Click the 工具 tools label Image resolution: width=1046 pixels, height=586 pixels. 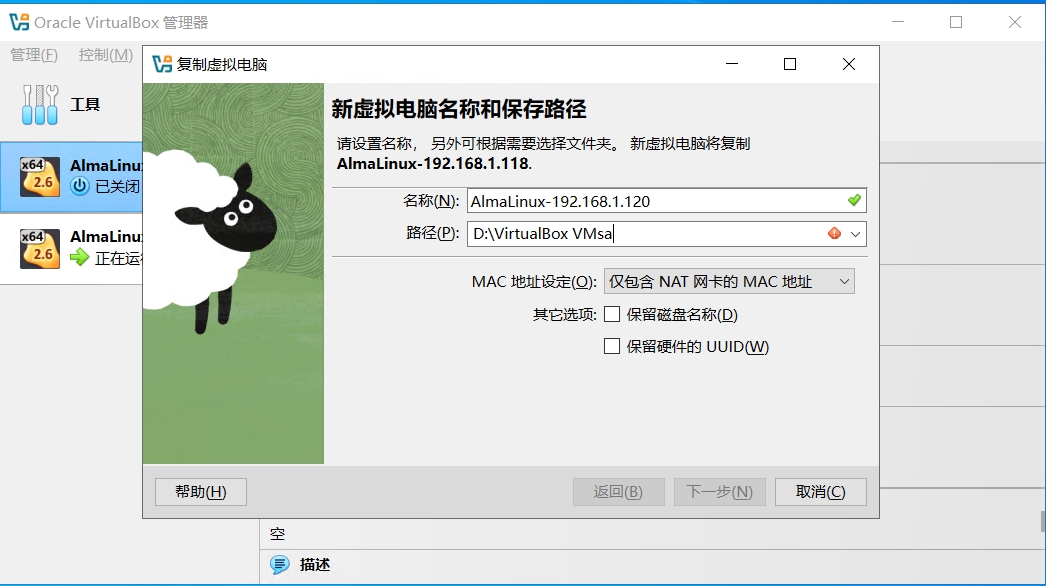pyautogui.click(x=85, y=105)
